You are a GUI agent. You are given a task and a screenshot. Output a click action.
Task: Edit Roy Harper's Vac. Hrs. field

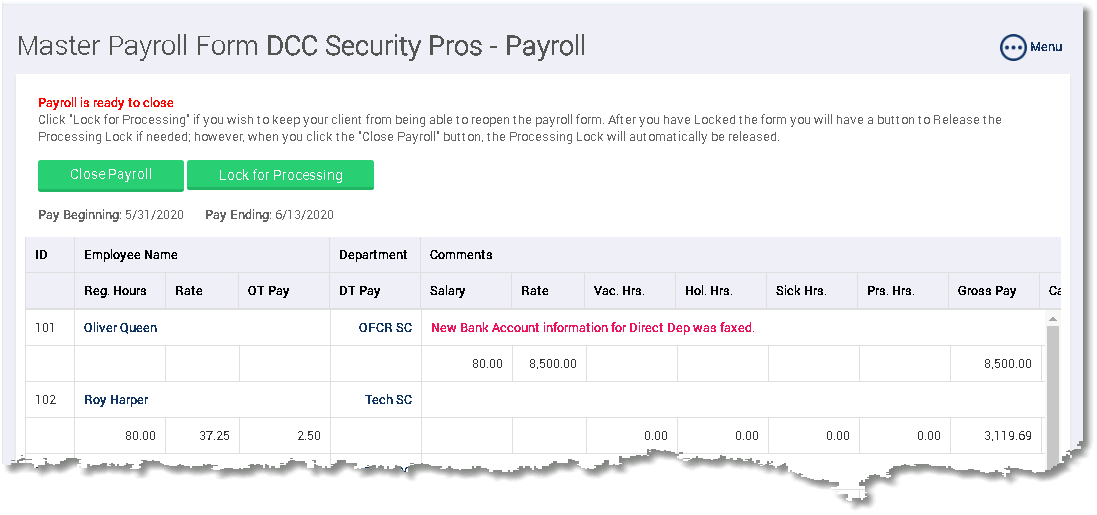pos(631,436)
